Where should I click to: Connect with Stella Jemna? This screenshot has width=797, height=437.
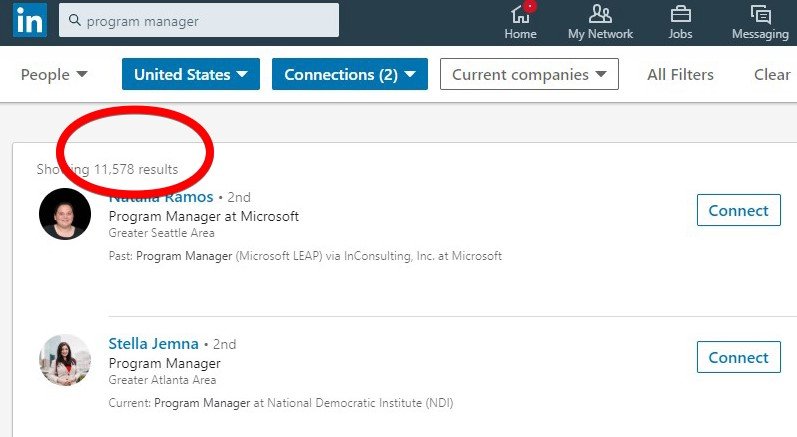pyautogui.click(x=739, y=357)
